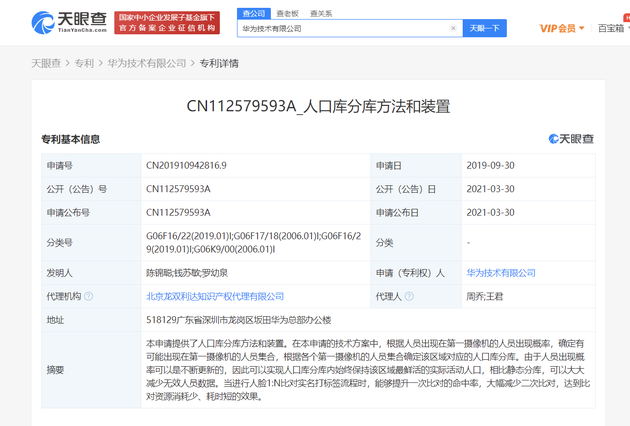Screen dimensions: 630x426
Task: Go to 天眼查 breadcrumb home
Action: pyautogui.click(x=46, y=63)
